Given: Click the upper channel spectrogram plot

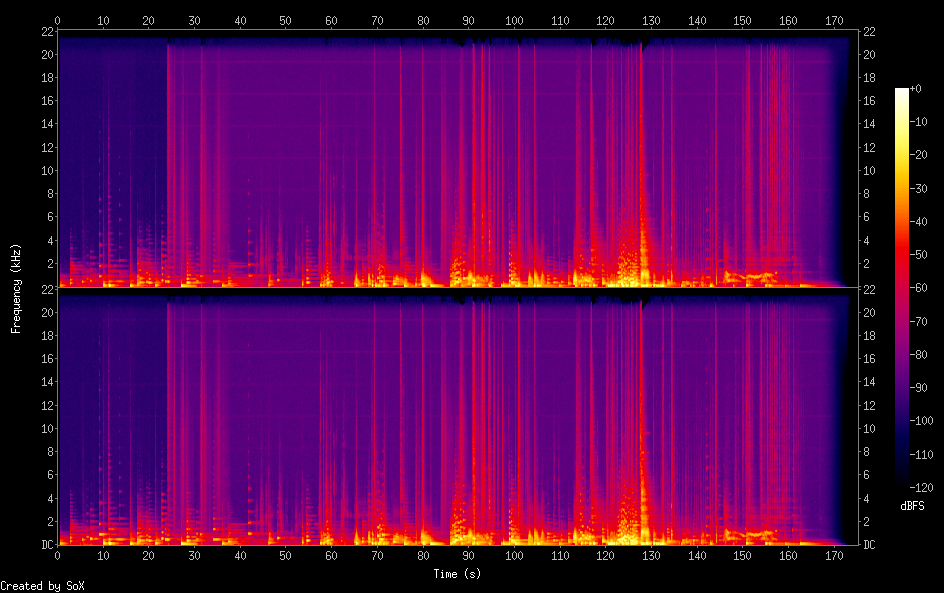Looking at the screenshot, I should pos(458,159).
